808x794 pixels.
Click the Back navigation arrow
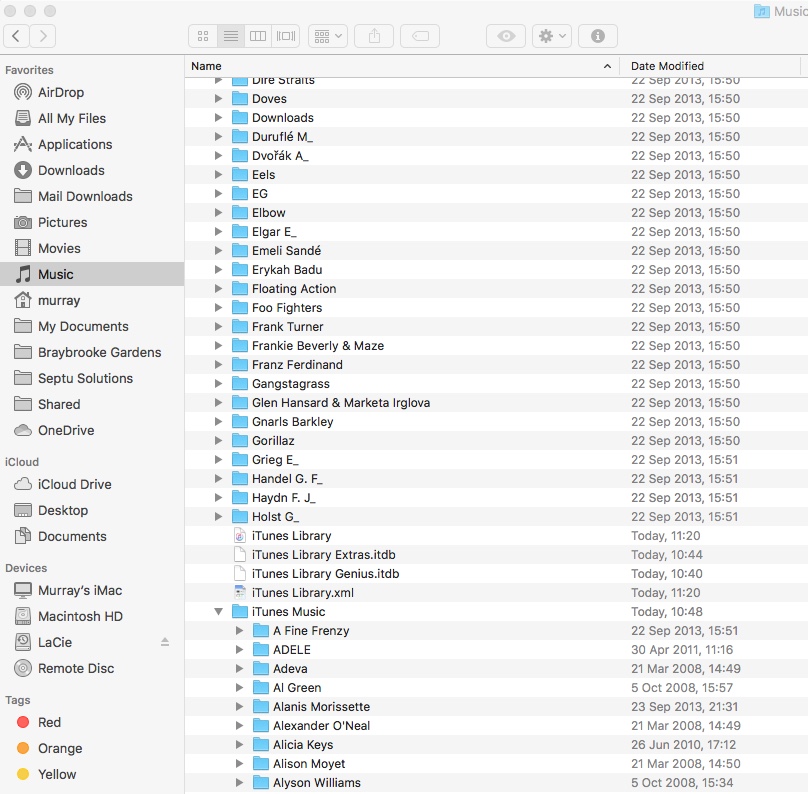point(16,35)
